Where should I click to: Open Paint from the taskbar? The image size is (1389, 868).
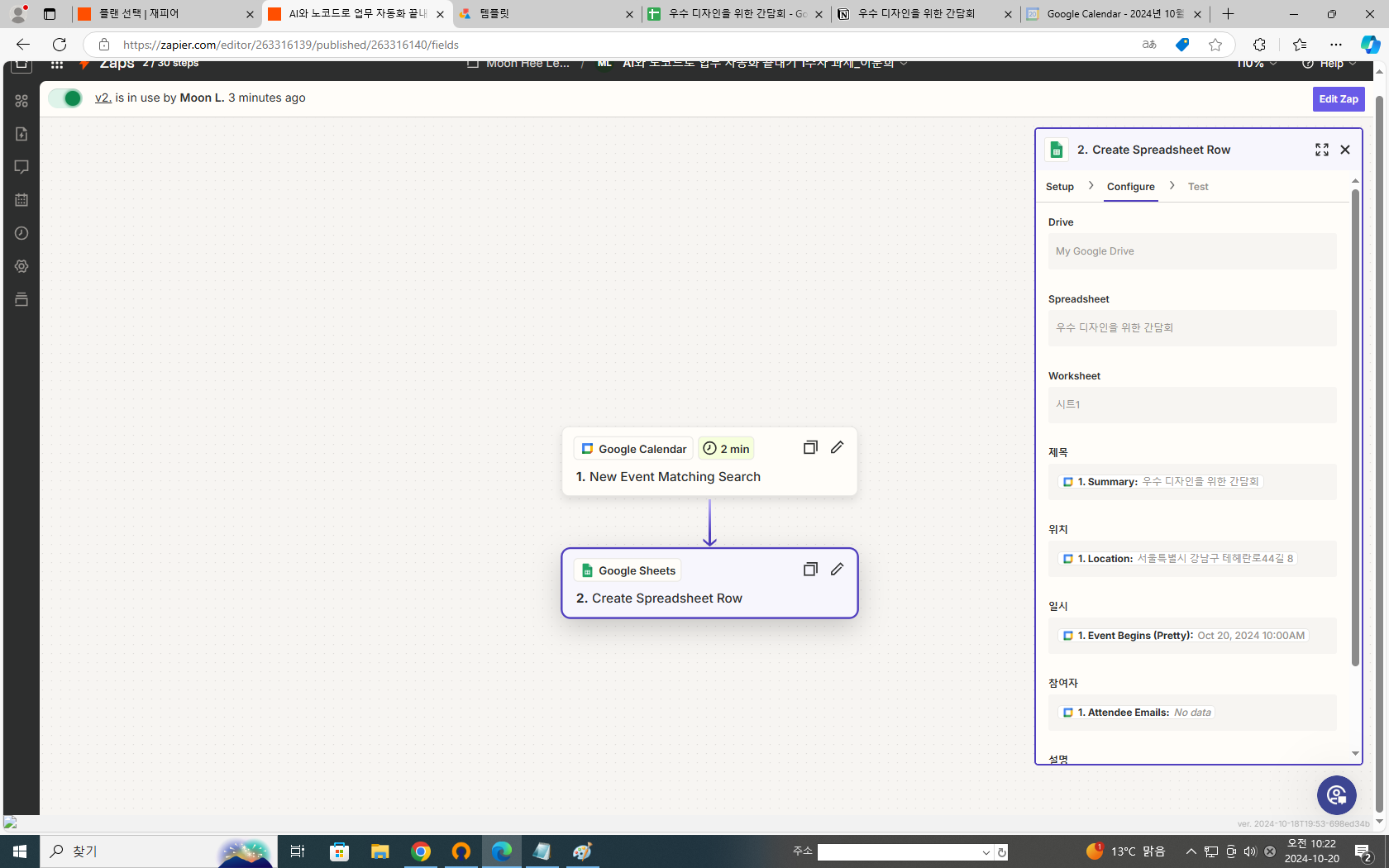[583, 851]
